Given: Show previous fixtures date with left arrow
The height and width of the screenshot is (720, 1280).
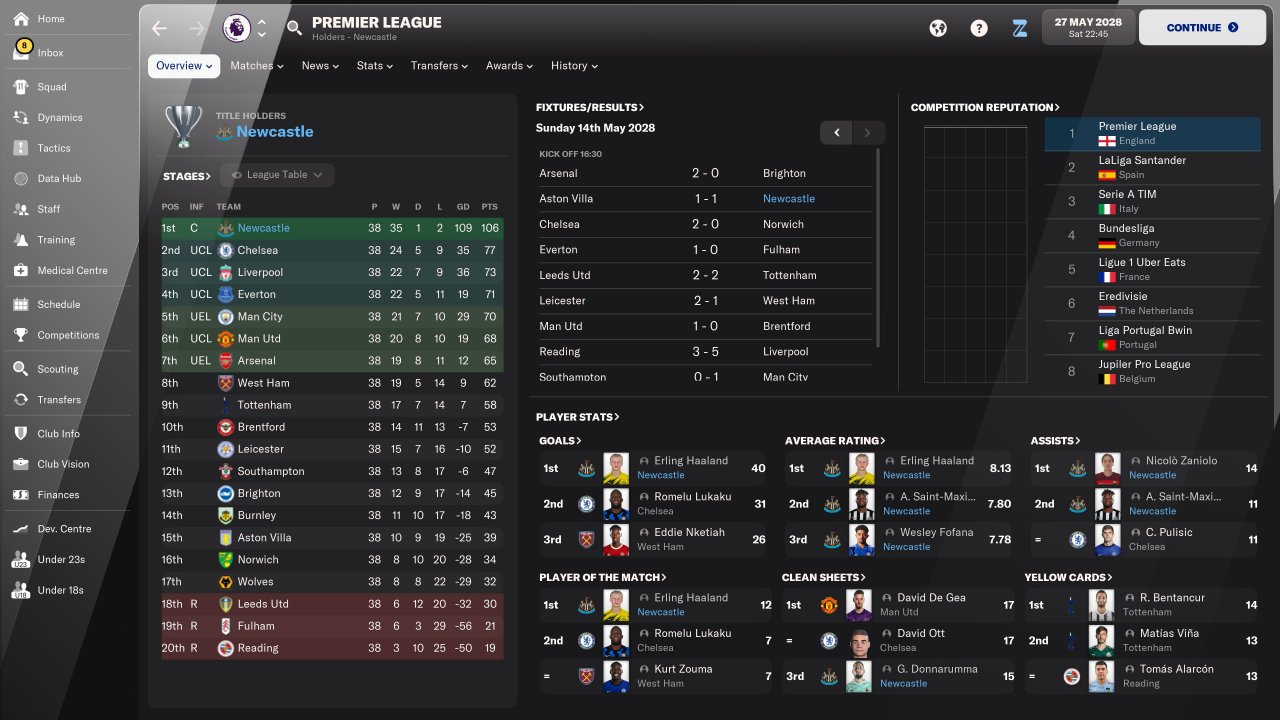Looking at the screenshot, I should 837,132.
